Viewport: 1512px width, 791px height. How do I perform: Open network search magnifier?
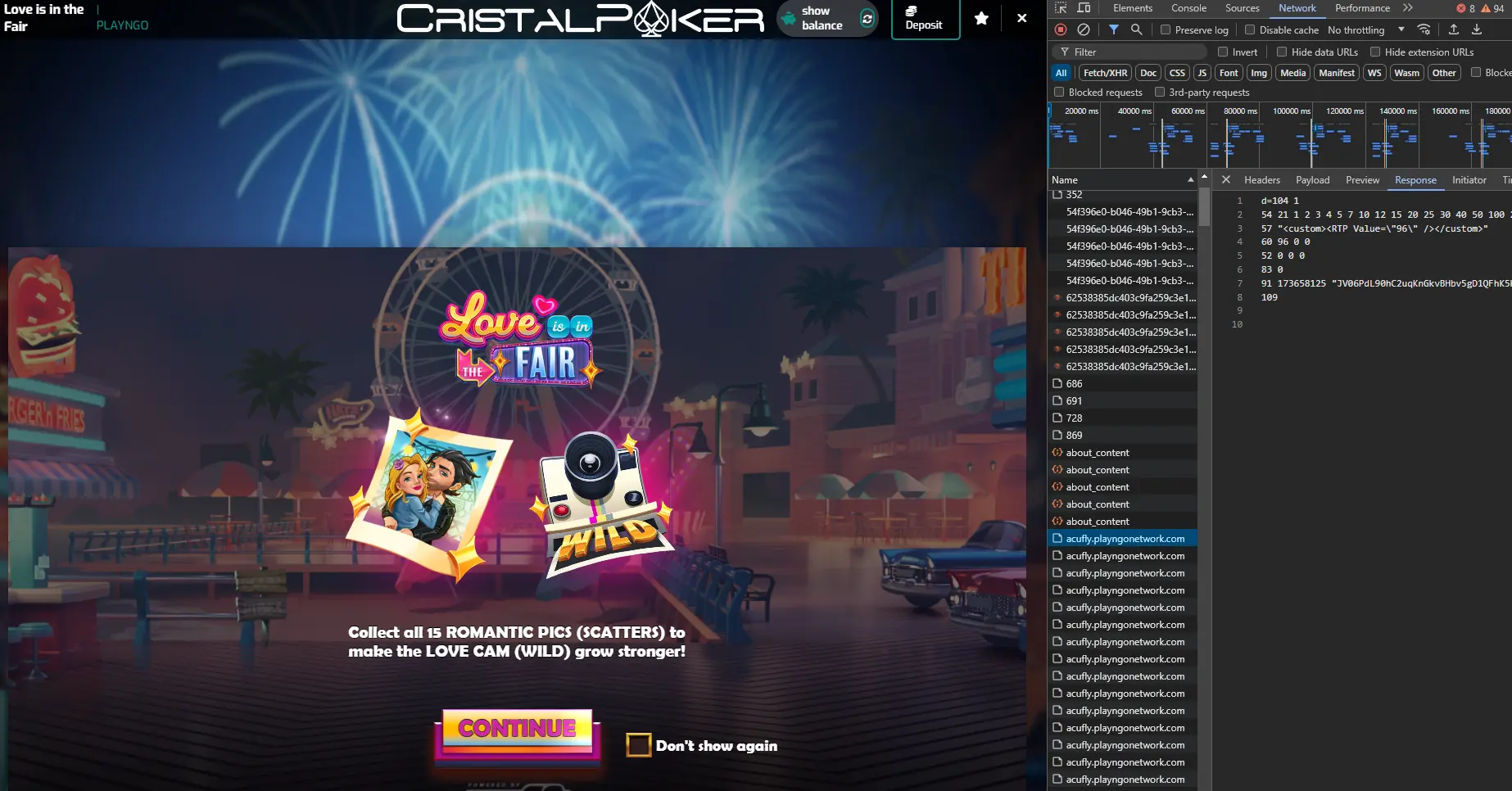tap(1137, 29)
